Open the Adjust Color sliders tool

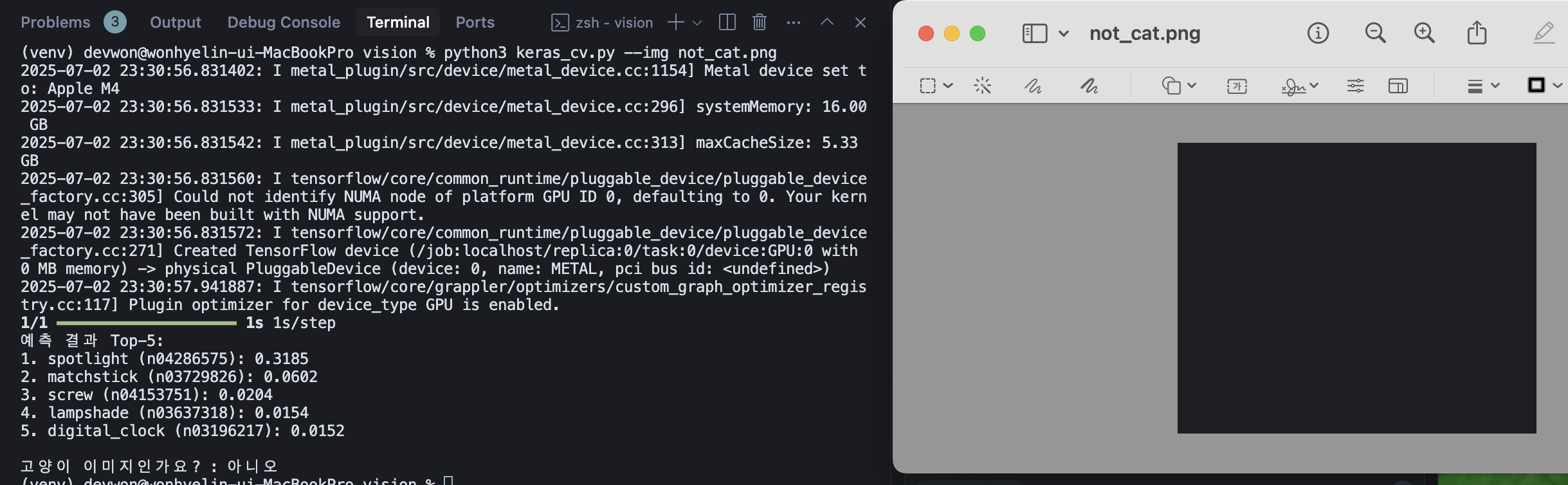(x=1355, y=86)
